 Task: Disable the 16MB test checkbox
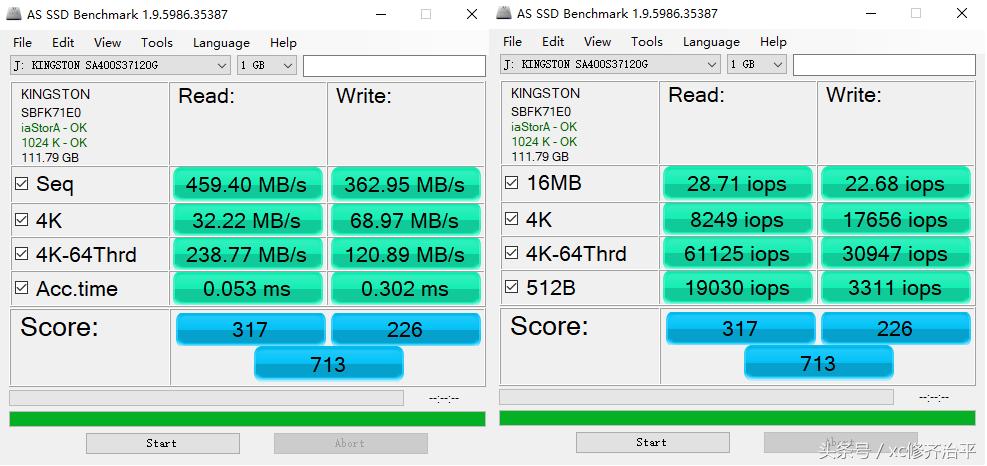(x=512, y=183)
